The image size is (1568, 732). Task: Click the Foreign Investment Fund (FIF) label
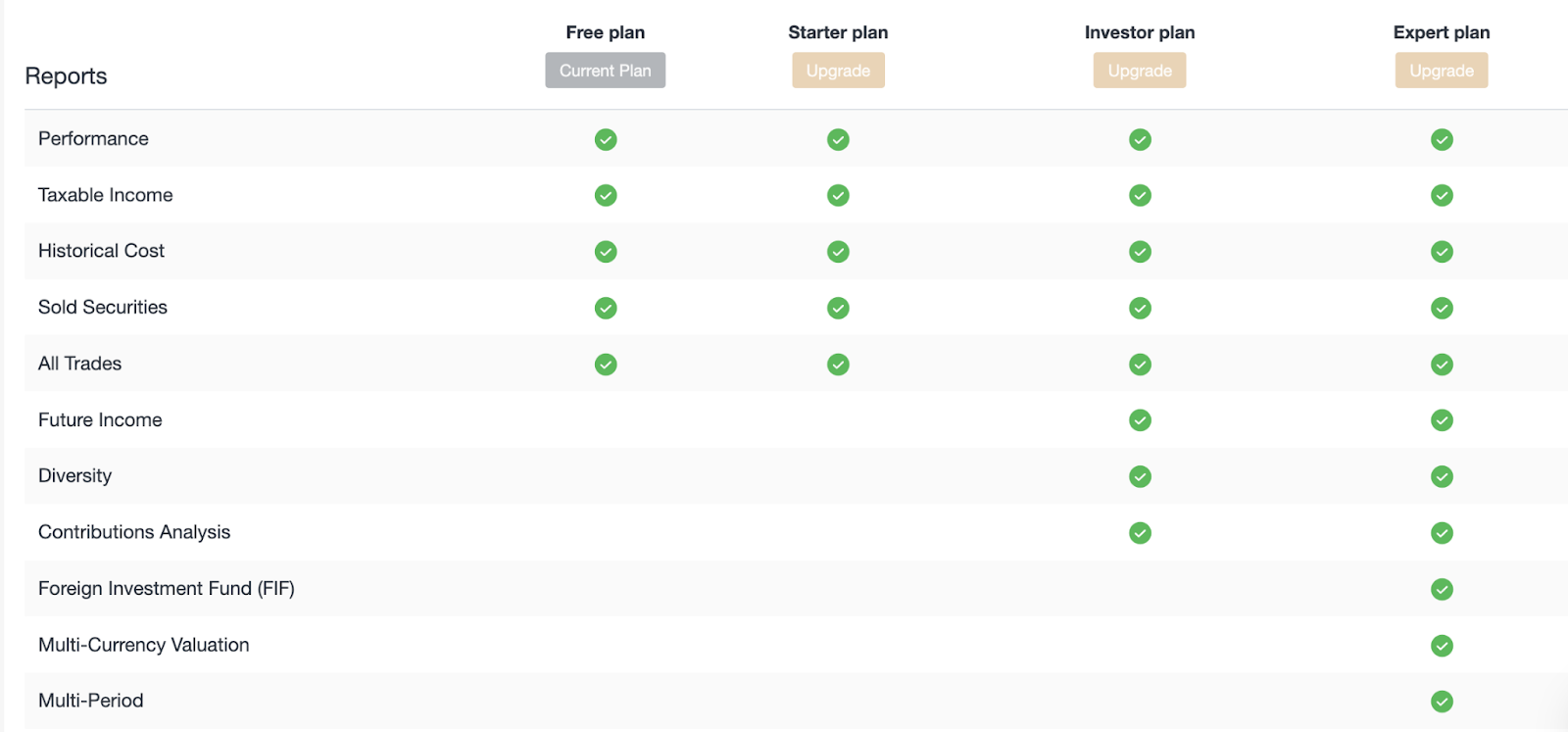167,589
